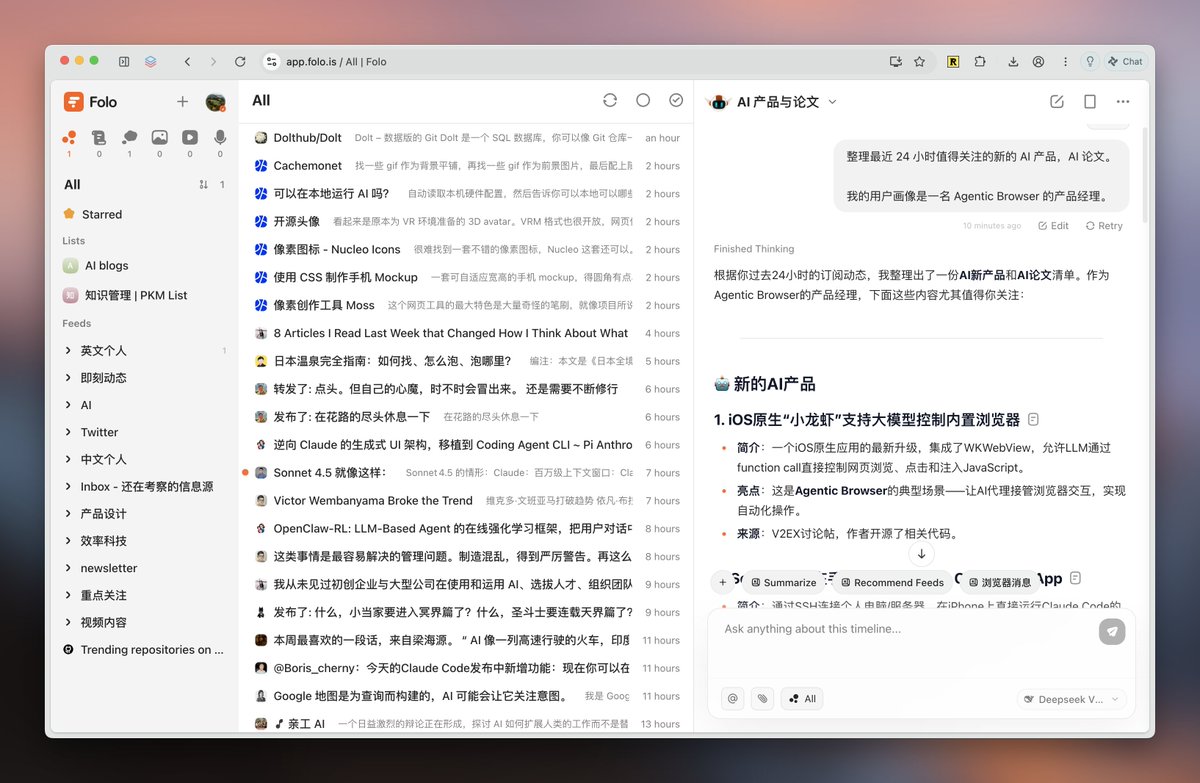Image resolution: width=1200 pixels, height=783 pixels.
Task: Mark all entries read with the check-circle icon
Action: click(x=676, y=100)
